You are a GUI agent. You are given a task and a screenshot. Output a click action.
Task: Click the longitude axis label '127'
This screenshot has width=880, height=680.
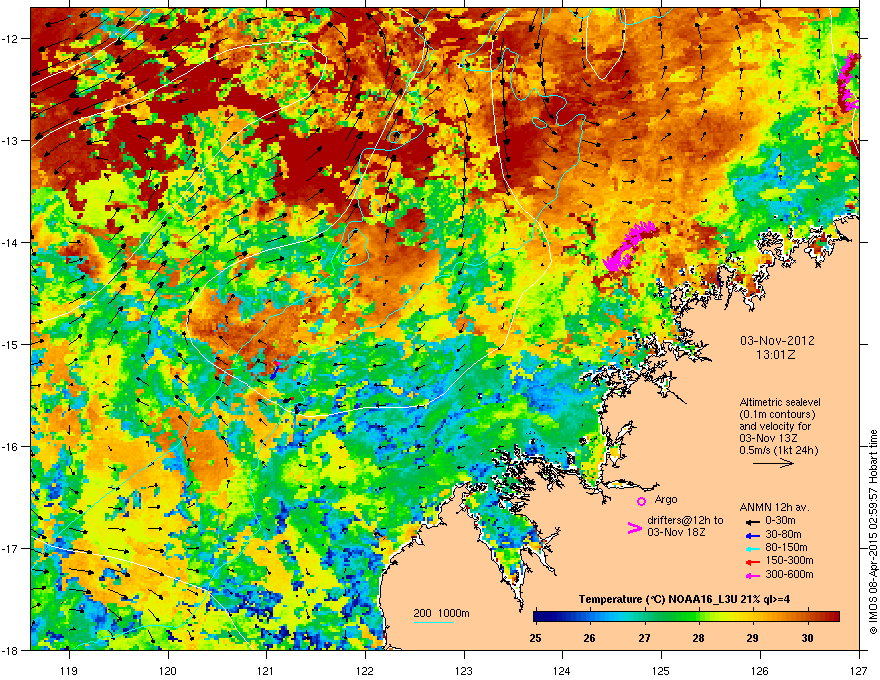pos(859,670)
